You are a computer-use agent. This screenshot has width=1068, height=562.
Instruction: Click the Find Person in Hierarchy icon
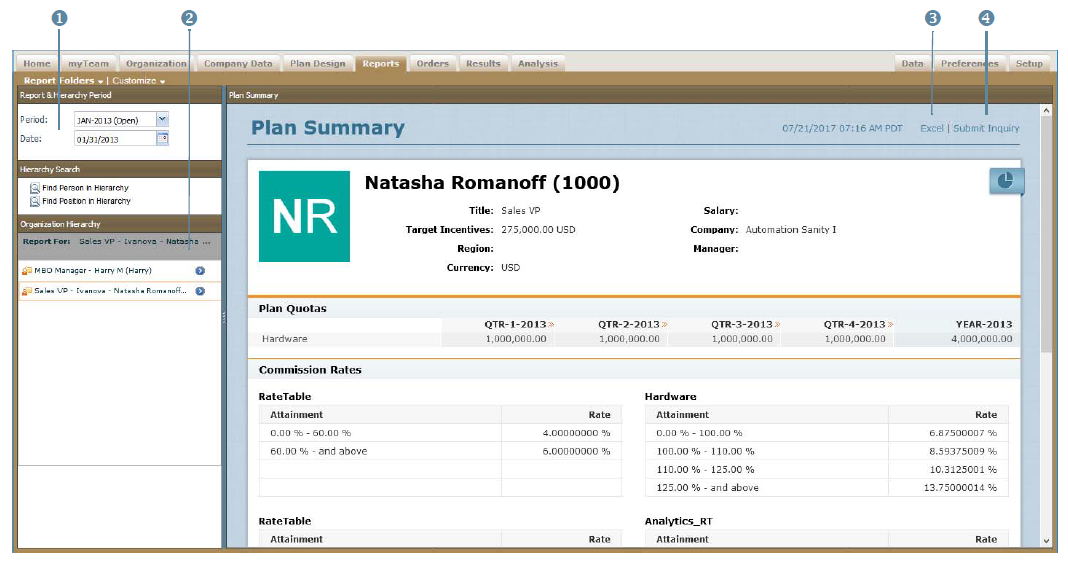click(x=35, y=188)
